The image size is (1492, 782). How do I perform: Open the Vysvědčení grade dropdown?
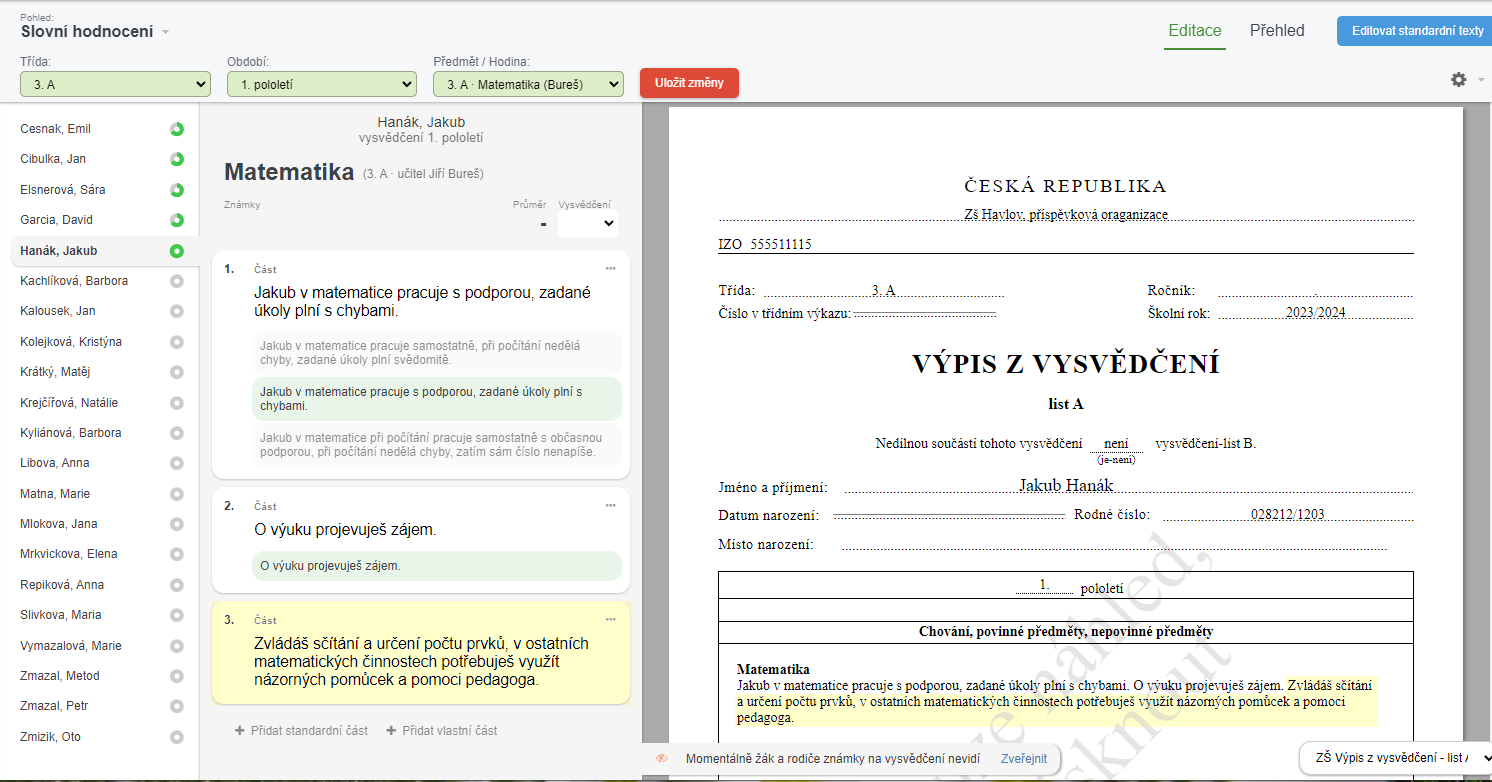point(588,224)
